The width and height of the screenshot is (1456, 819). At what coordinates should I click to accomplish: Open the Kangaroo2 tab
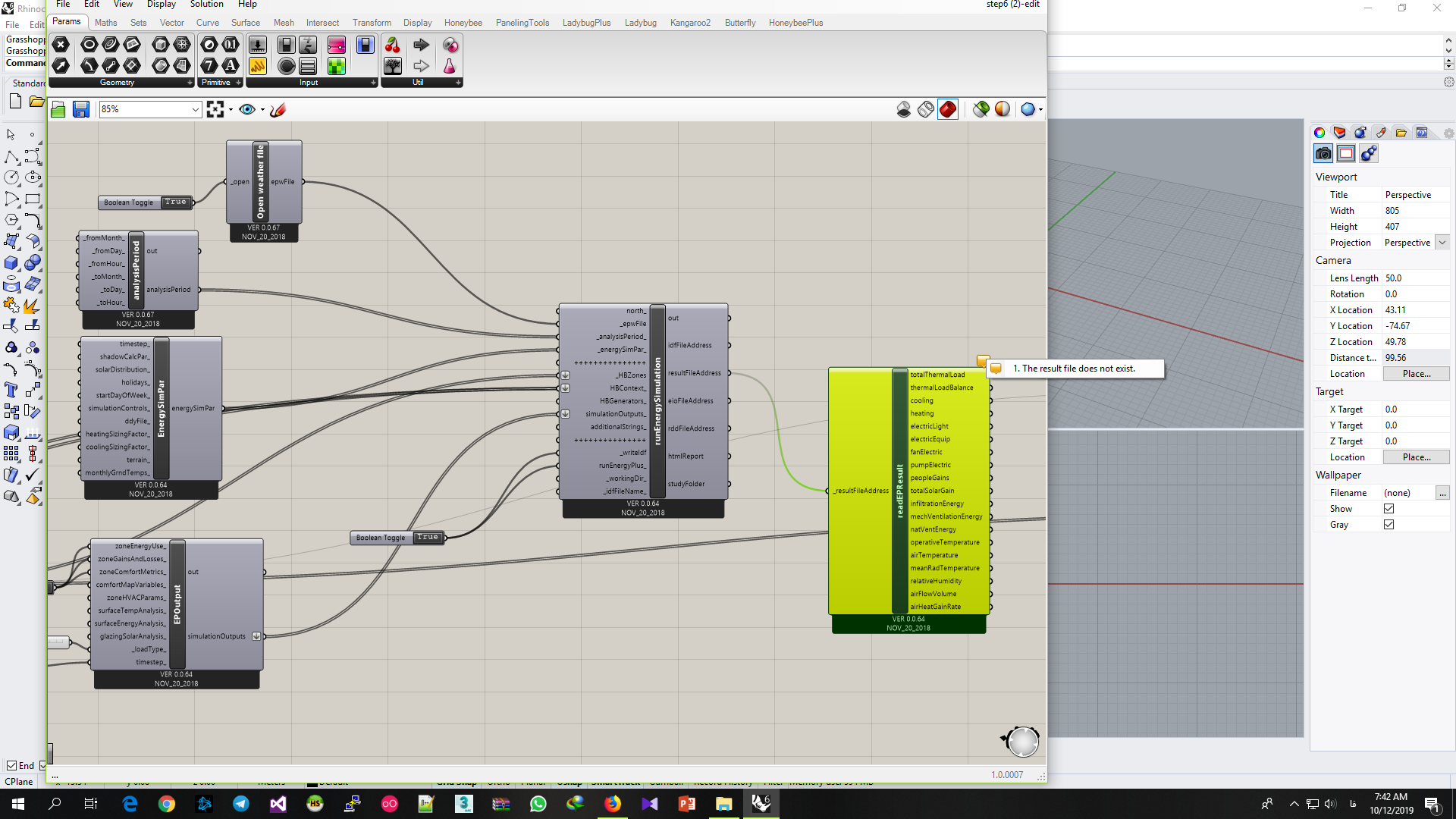point(690,23)
